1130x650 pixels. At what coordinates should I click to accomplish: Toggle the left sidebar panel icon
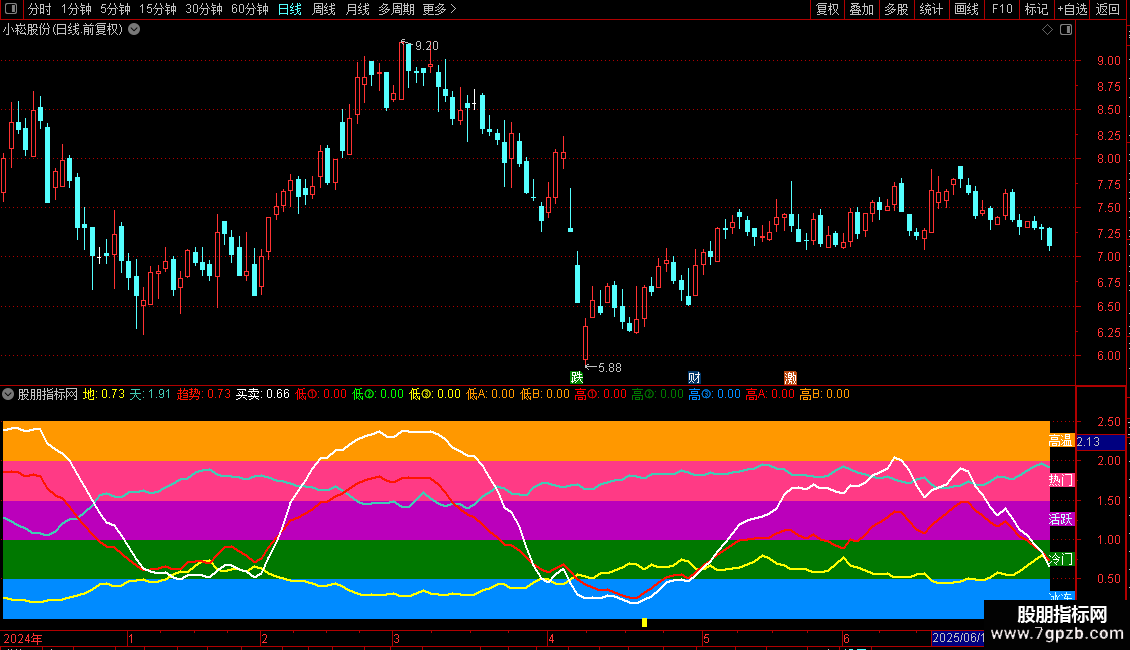pos(11,9)
